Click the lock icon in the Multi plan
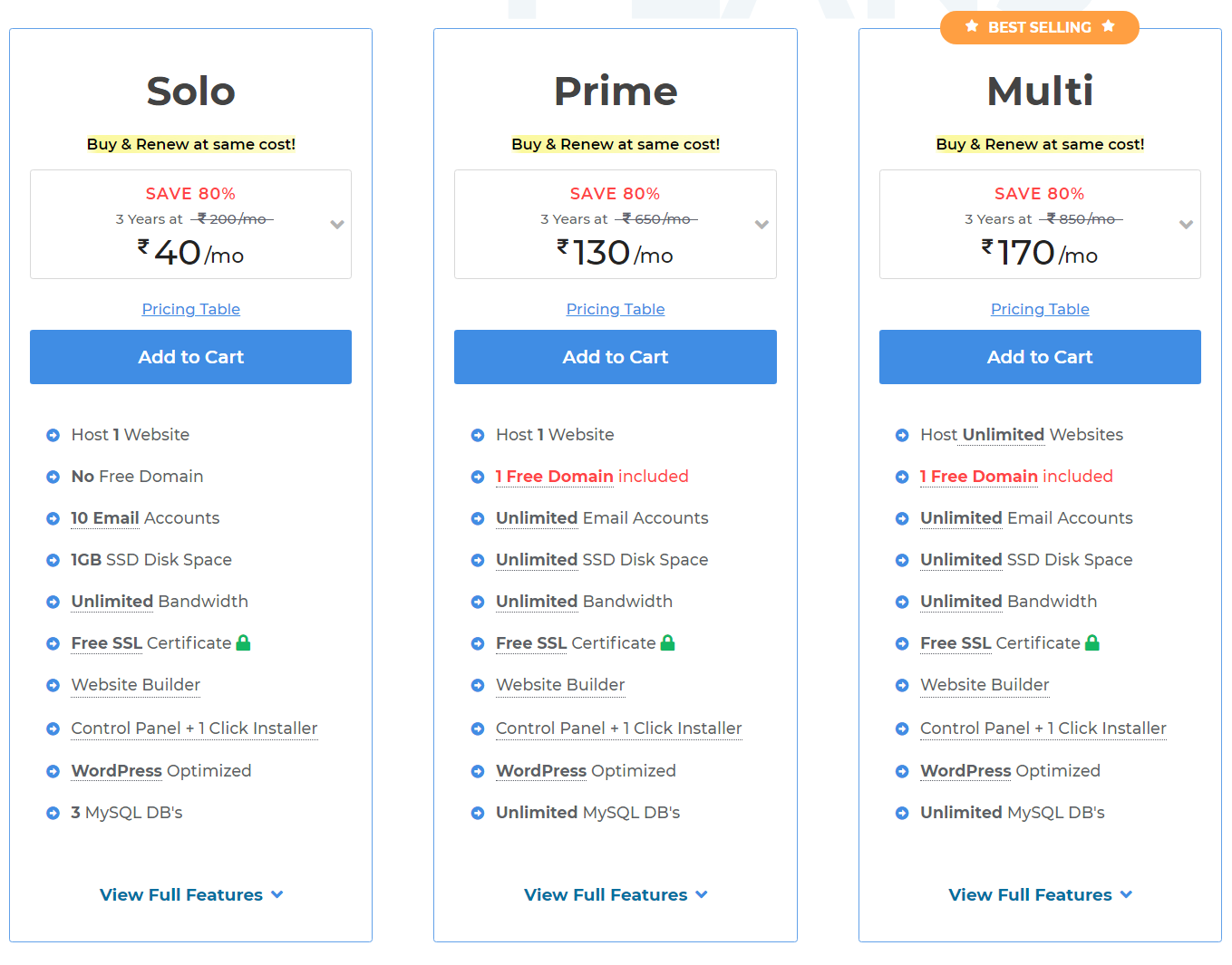Screen dimensions: 1232x965 tap(1091, 643)
